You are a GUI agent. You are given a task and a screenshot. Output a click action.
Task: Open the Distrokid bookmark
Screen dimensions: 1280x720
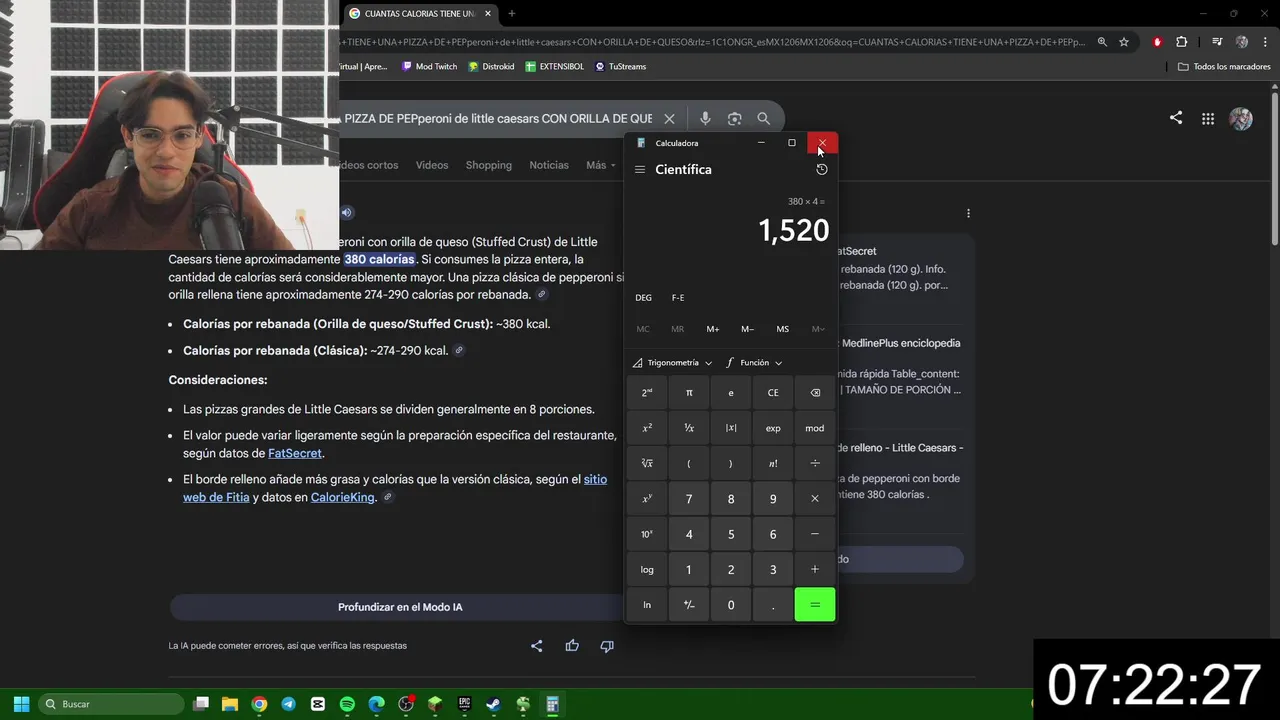491,66
